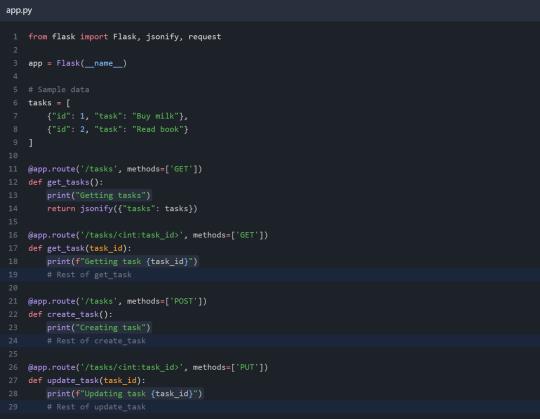Click the 'POST' method string

[184, 301]
